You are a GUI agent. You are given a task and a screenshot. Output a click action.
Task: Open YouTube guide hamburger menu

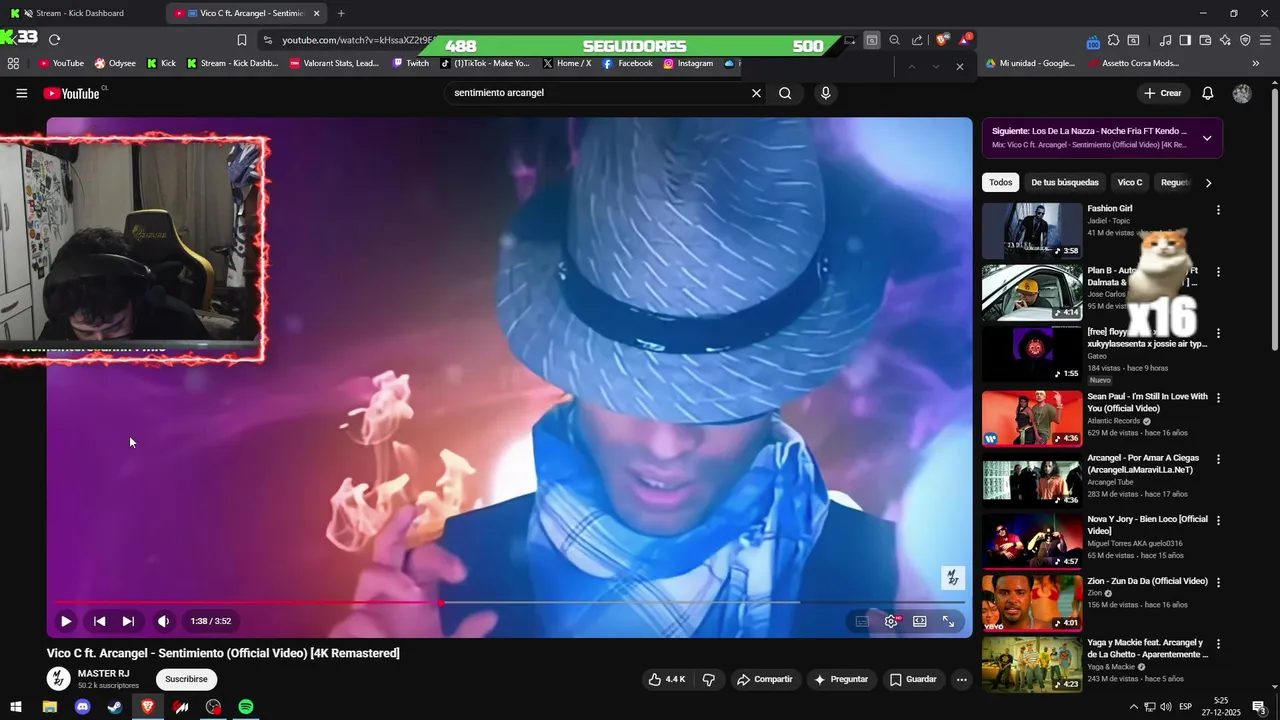click(21, 93)
